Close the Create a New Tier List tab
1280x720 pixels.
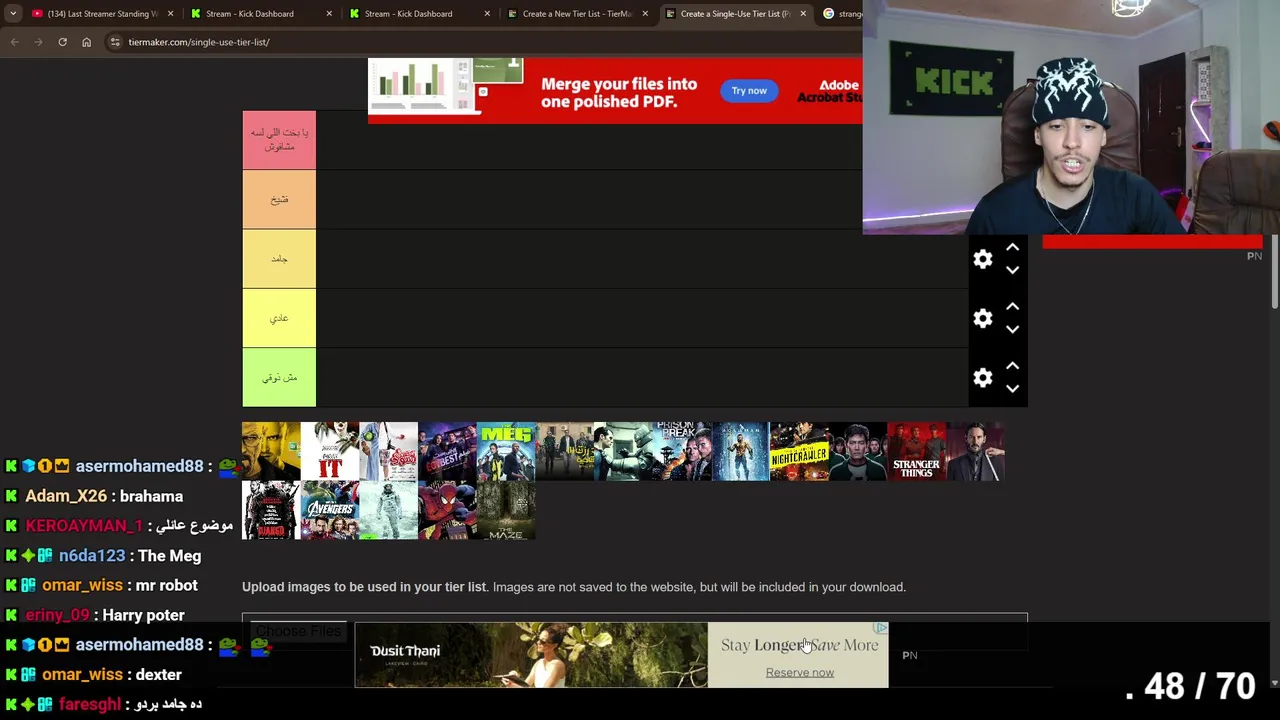pos(645,14)
